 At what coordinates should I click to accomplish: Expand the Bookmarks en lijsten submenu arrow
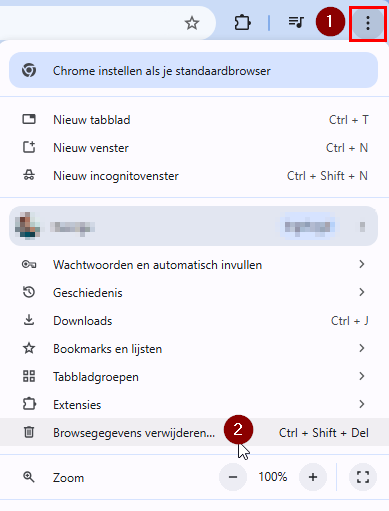[362, 348]
